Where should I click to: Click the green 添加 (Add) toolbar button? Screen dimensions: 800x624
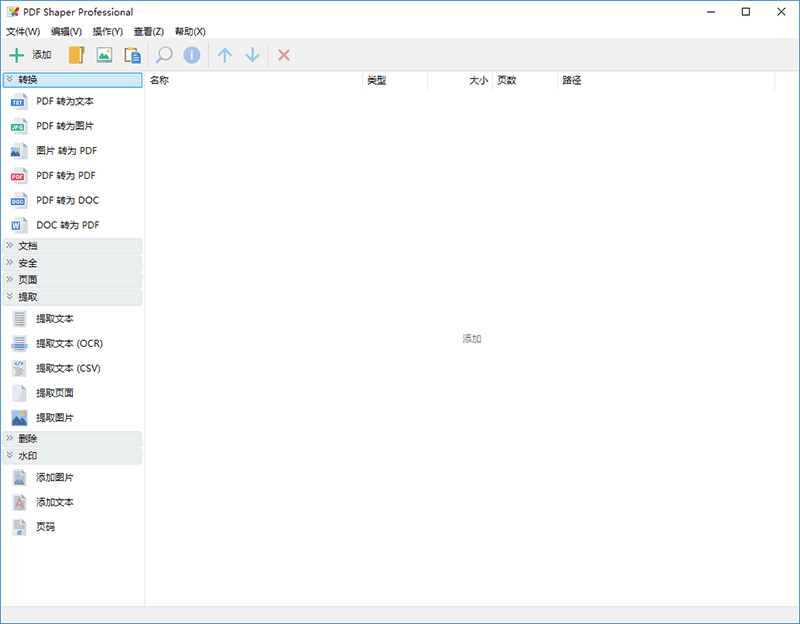pyautogui.click(x=30, y=55)
